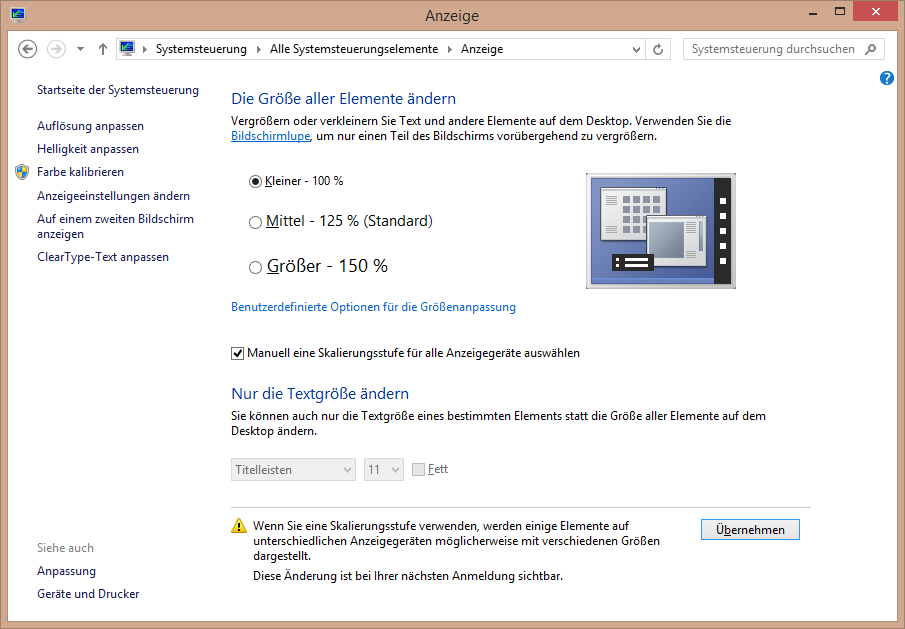Click the monitor icon in address bar

point(127,48)
